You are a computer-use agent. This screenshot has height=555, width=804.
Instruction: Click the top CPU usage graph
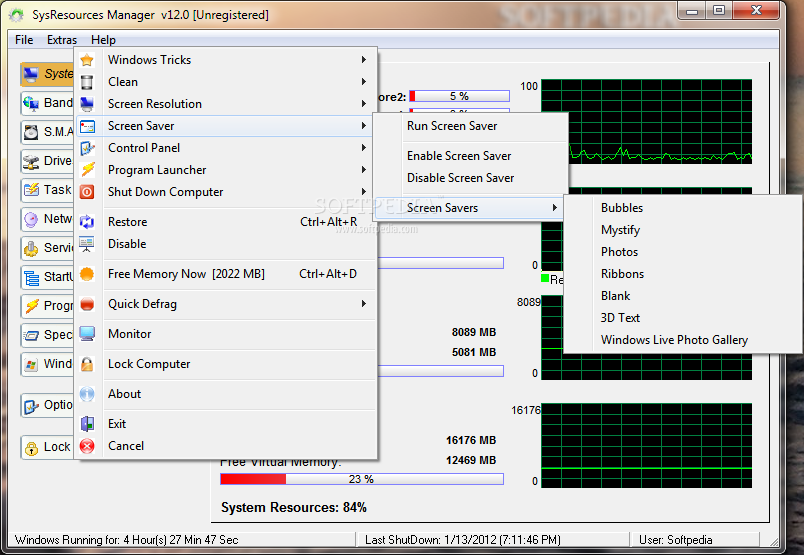[647, 122]
